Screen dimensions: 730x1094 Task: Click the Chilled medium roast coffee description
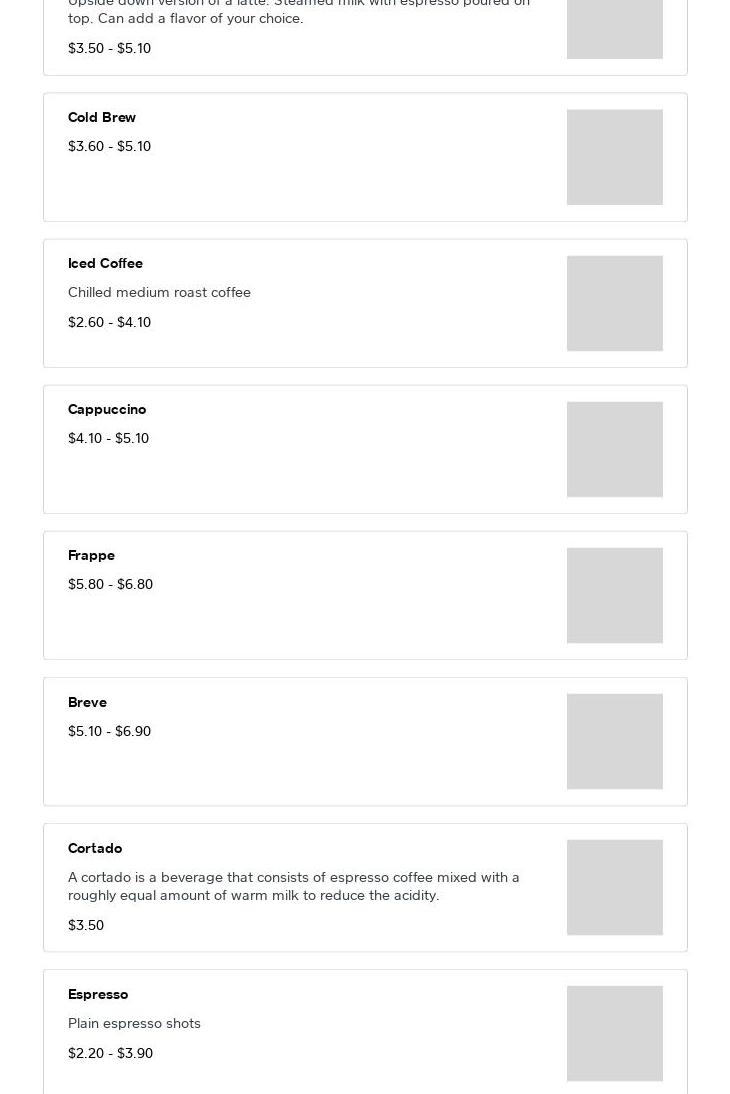point(159,293)
